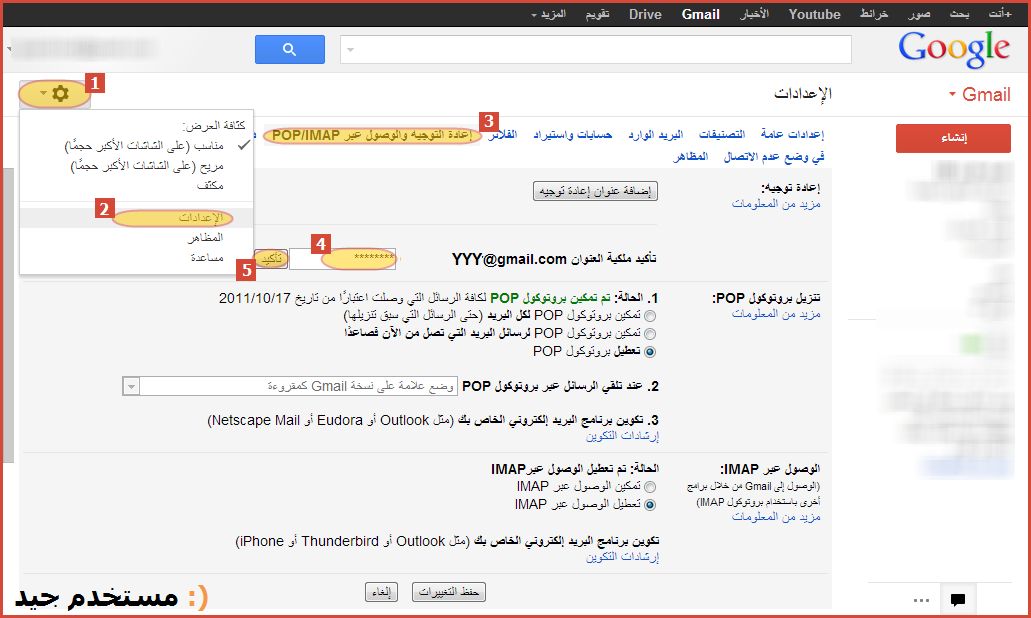This screenshot has width=1031, height=618.
Task: Choose المظاهر in the gear menu
Action: click(205, 237)
